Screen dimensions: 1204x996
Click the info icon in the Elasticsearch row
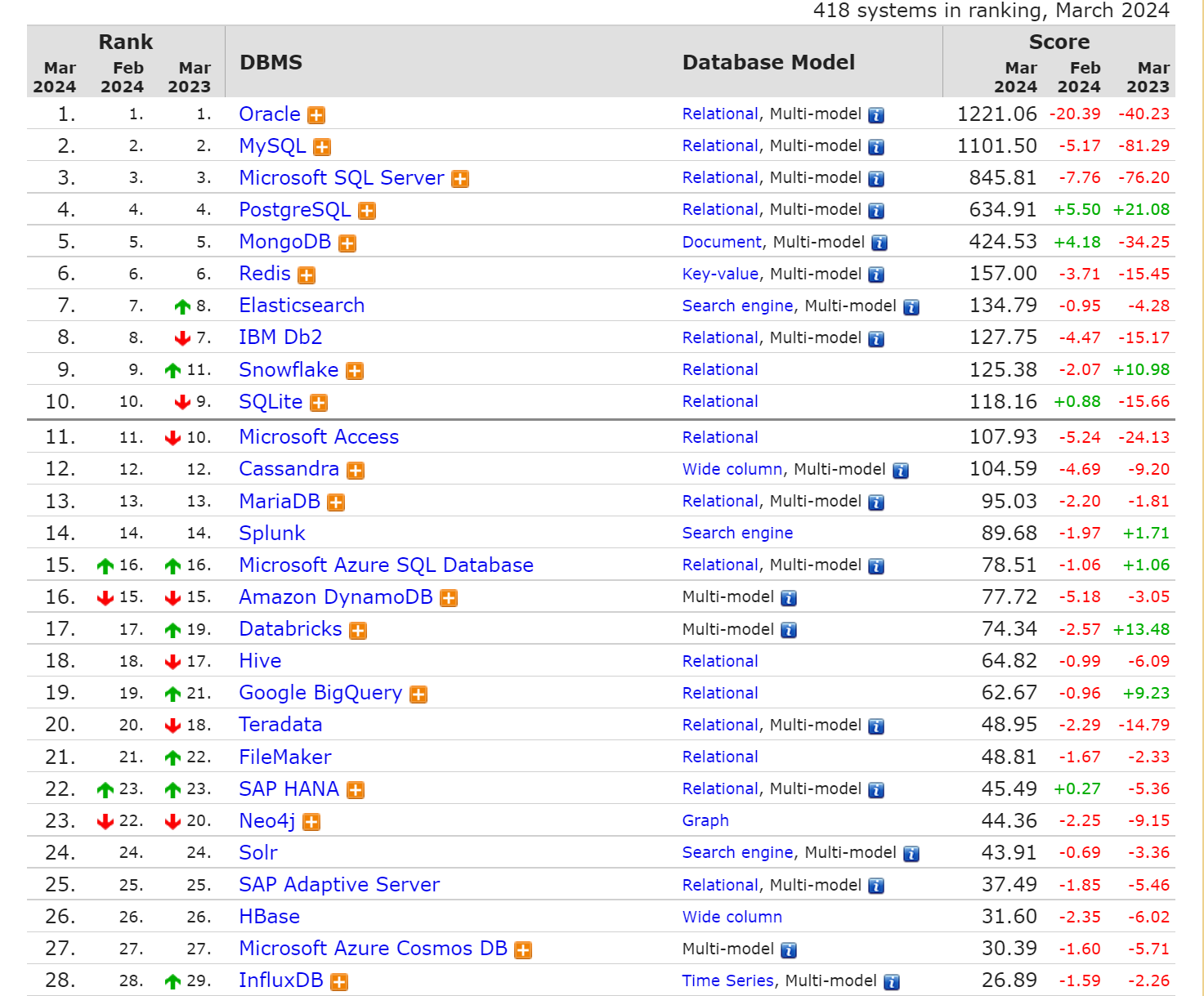pyautogui.click(x=911, y=307)
